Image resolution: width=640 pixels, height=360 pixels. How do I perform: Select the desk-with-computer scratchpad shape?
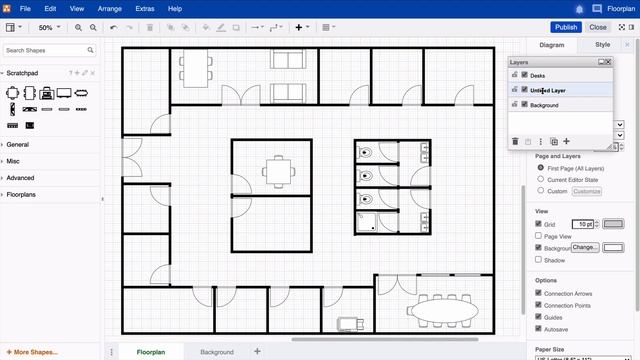point(47,93)
